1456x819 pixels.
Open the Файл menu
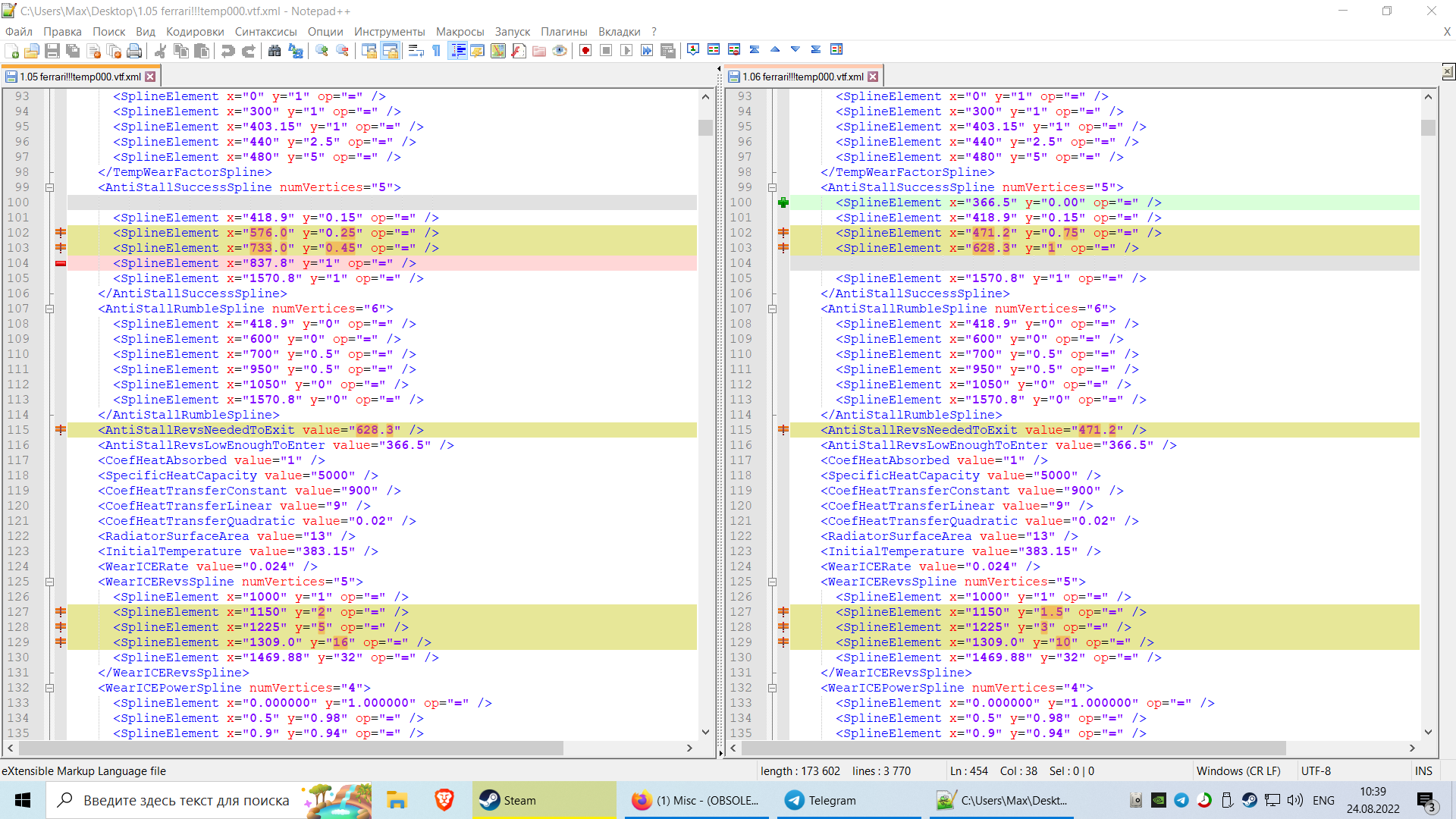19,31
